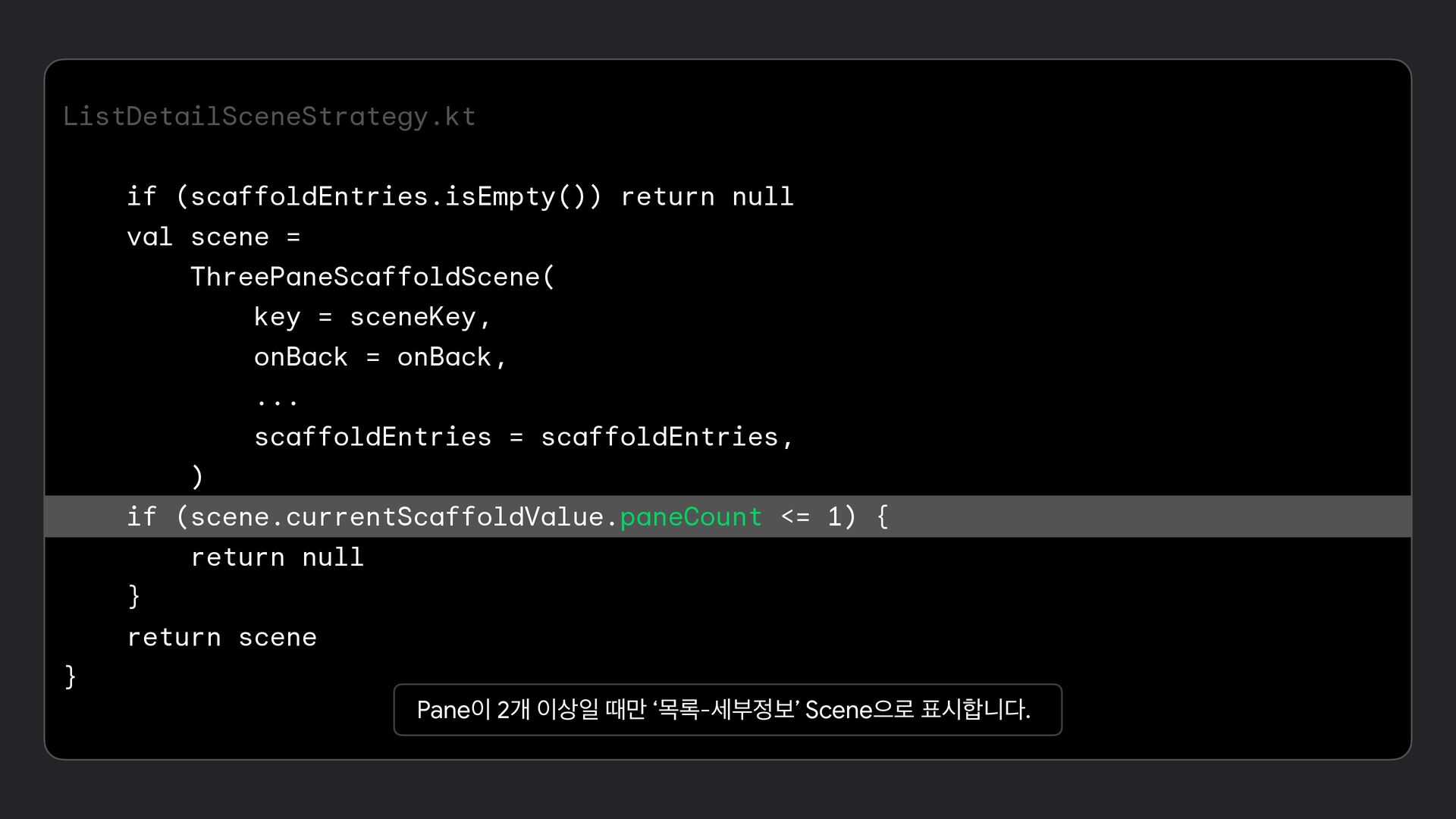This screenshot has height=819, width=1456.
Task: Click the 'return scene' statement
Action: tap(221, 638)
